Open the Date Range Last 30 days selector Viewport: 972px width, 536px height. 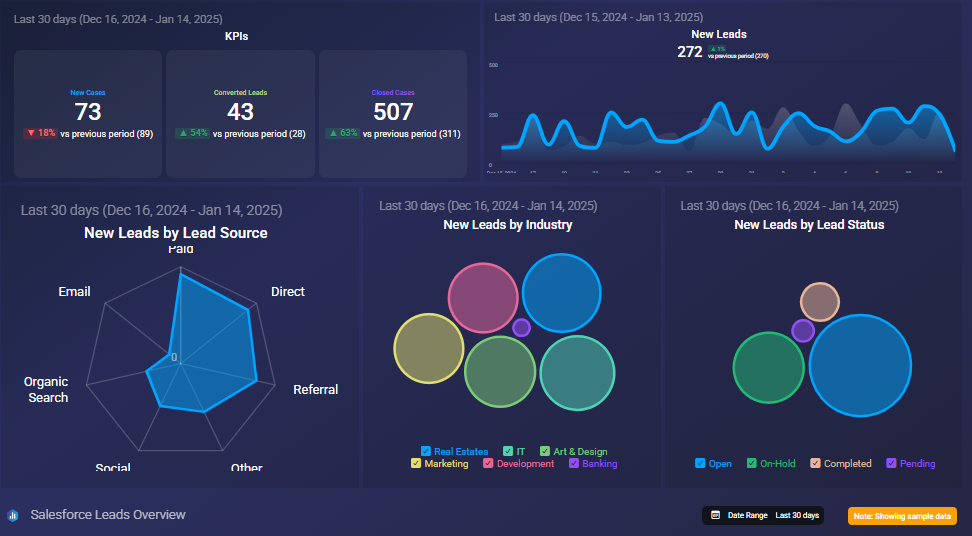click(x=763, y=515)
